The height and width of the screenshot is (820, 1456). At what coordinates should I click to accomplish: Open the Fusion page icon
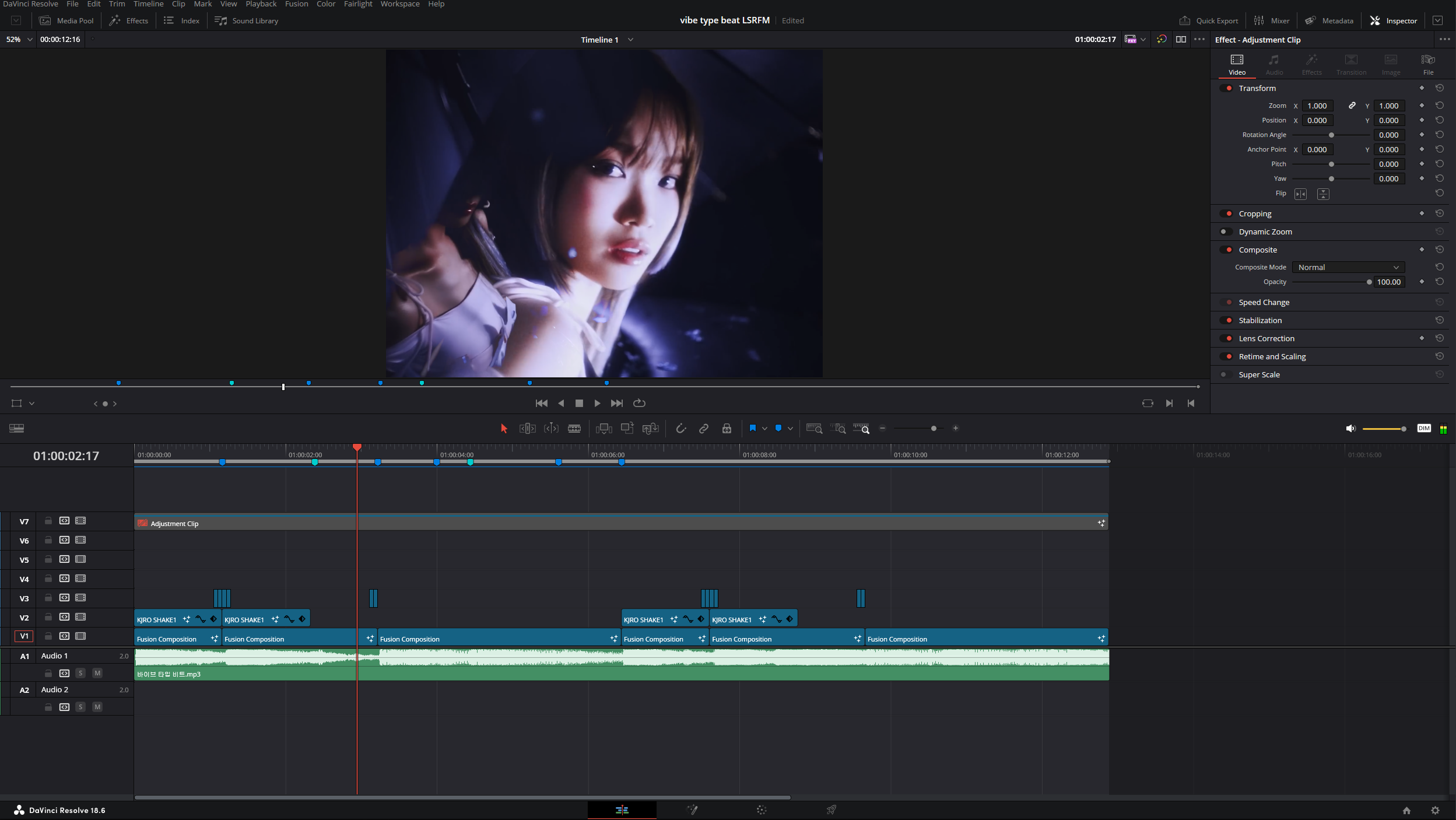(692, 810)
